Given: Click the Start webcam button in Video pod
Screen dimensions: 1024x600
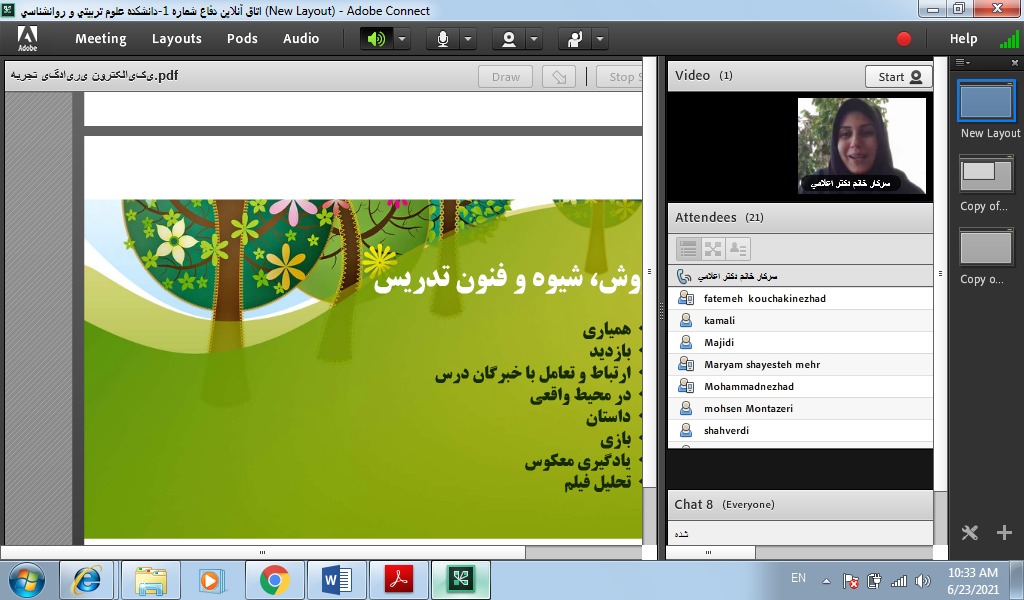Looking at the screenshot, I should (x=898, y=77).
